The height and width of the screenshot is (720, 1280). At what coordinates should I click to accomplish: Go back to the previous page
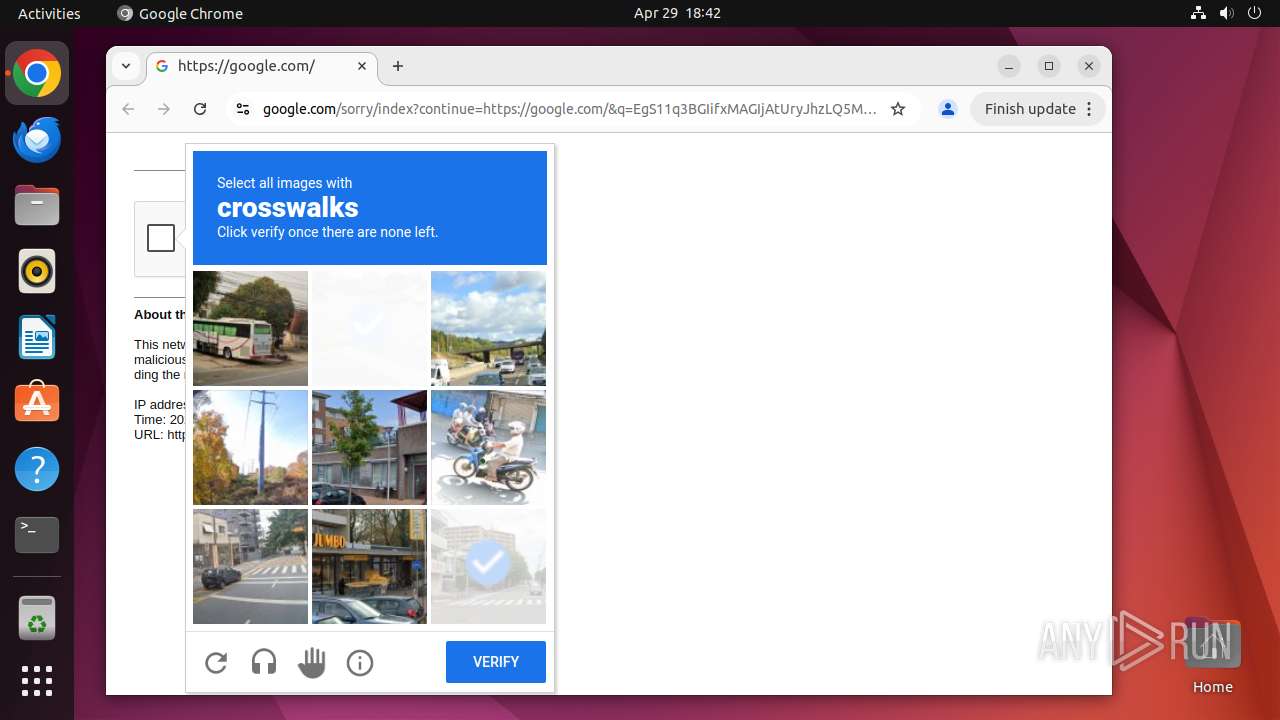(128, 109)
